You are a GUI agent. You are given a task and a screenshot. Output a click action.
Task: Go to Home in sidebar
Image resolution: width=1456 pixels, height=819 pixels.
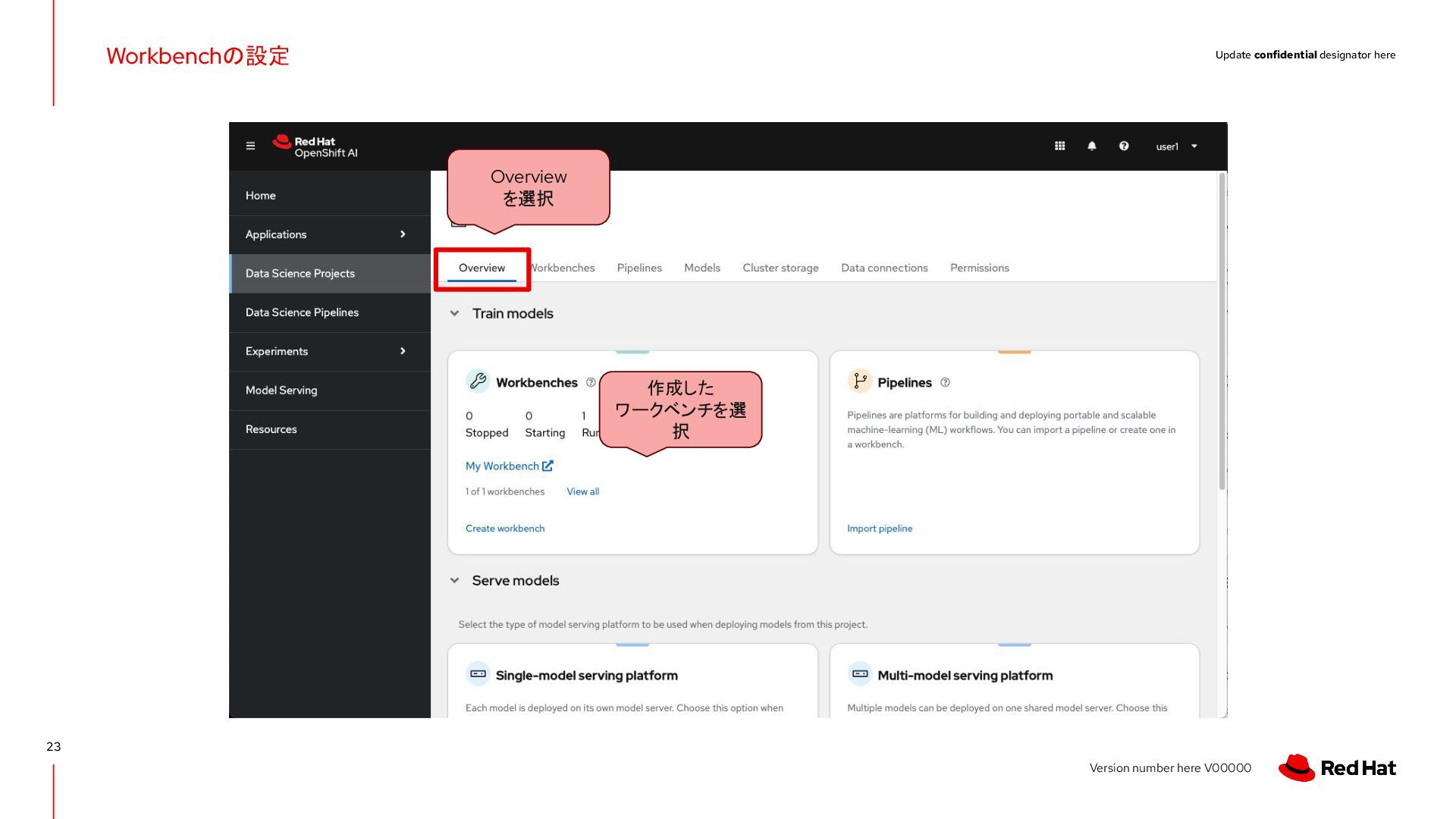click(x=330, y=196)
